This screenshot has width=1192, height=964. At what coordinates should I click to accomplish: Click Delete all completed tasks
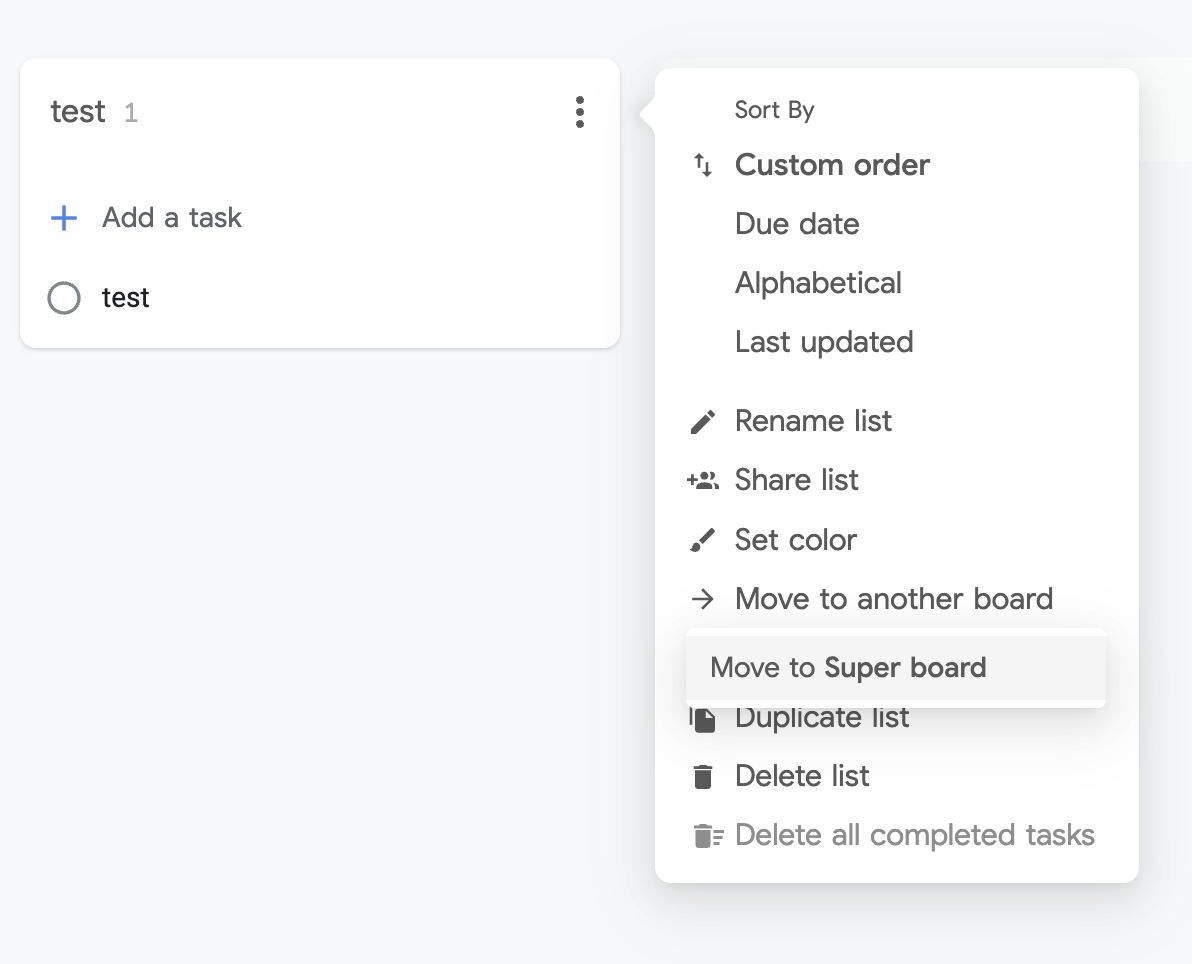pos(914,835)
